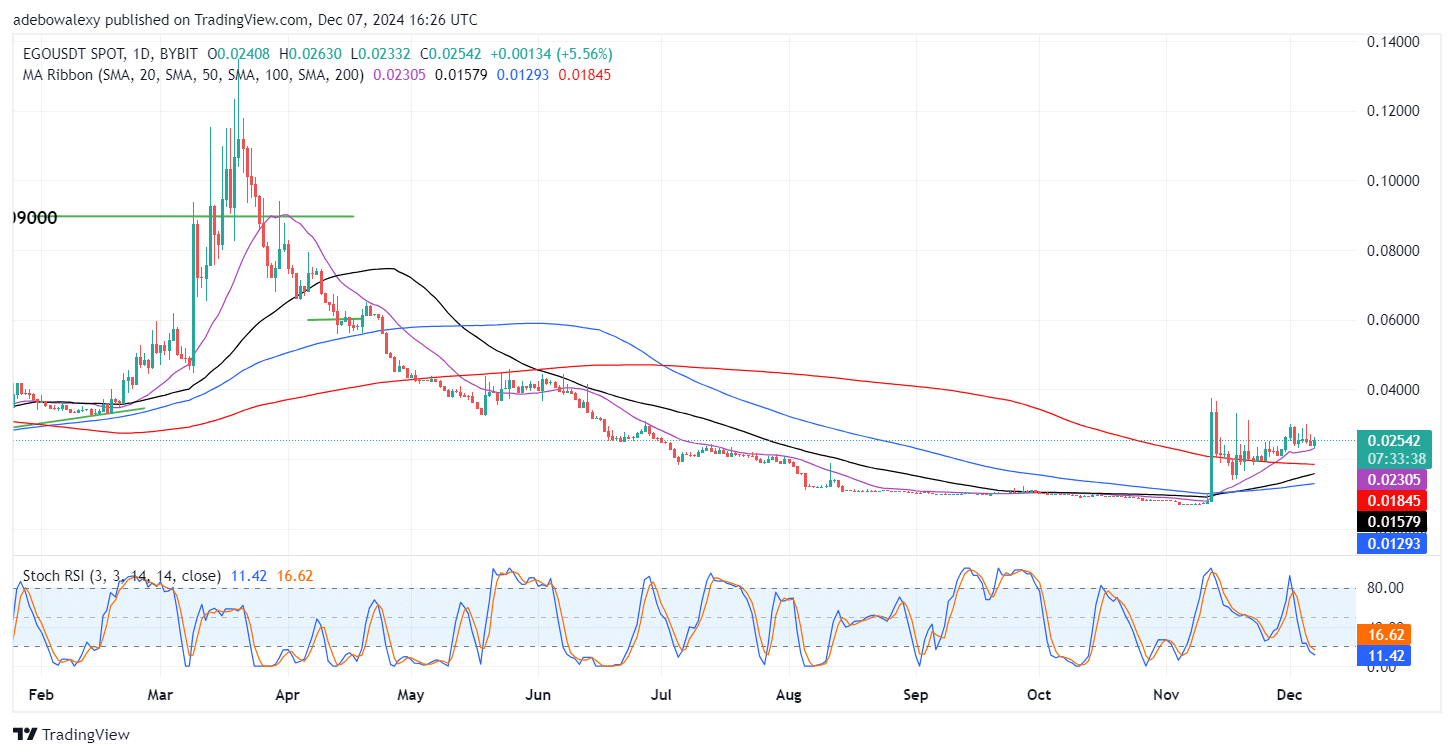The width and height of the screenshot is (1454, 756).
Task: Click the 0.06000 price scale label
Action: tap(1394, 320)
